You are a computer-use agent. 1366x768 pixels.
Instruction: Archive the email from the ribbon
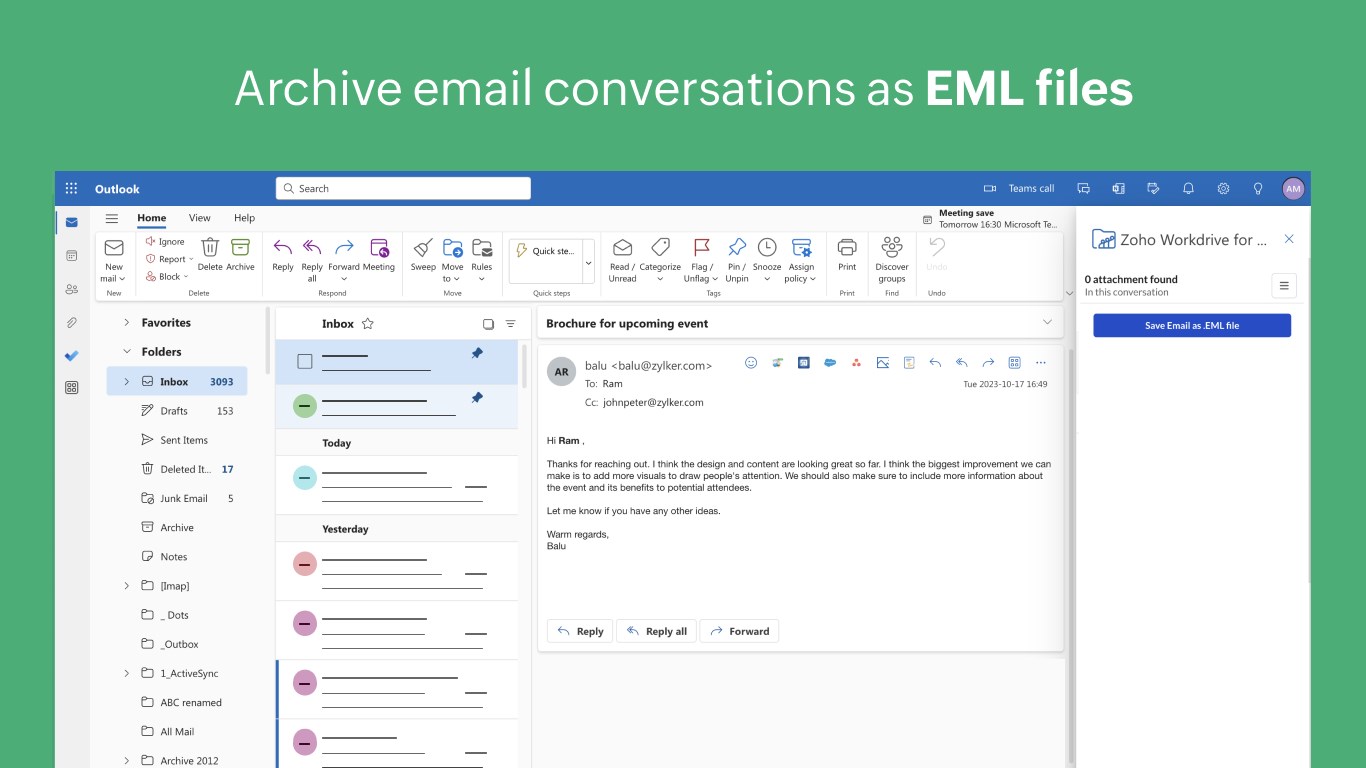coord(240,254)
